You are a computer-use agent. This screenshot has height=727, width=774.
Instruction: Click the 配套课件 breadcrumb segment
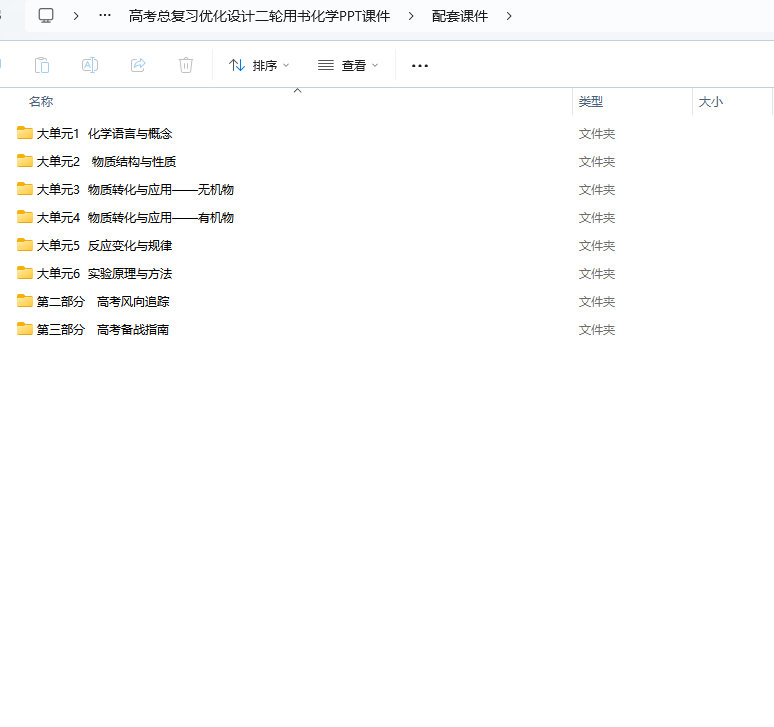pos(460,16)
